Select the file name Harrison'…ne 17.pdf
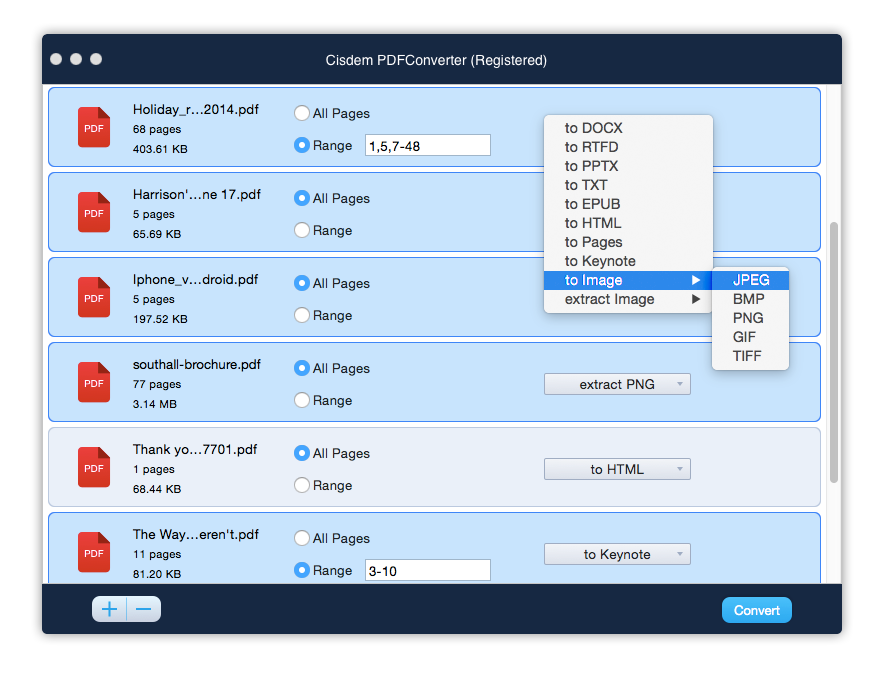884x684 pixels. coord(197,195)
